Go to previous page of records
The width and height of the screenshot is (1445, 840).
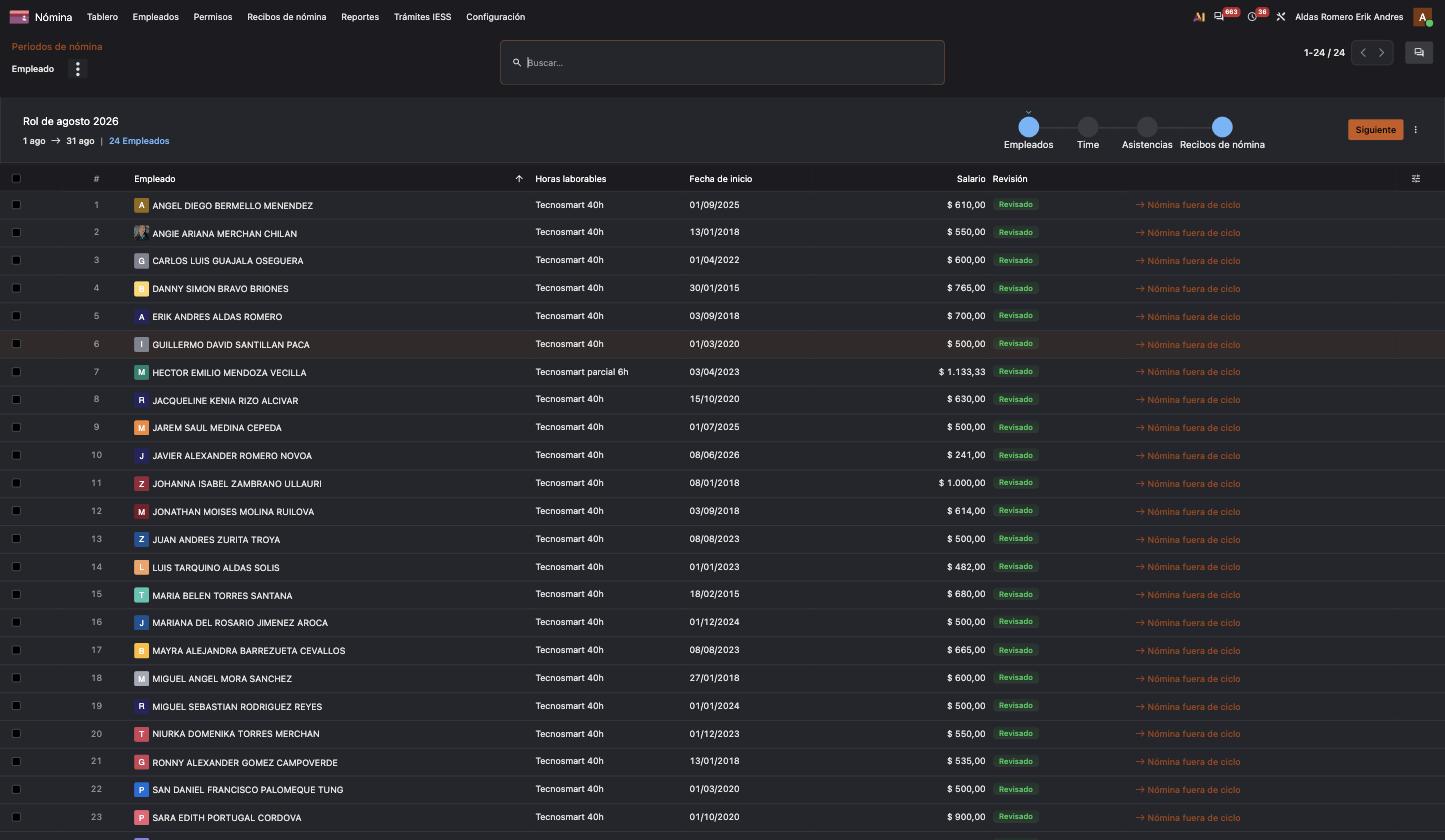point(1362,53)
